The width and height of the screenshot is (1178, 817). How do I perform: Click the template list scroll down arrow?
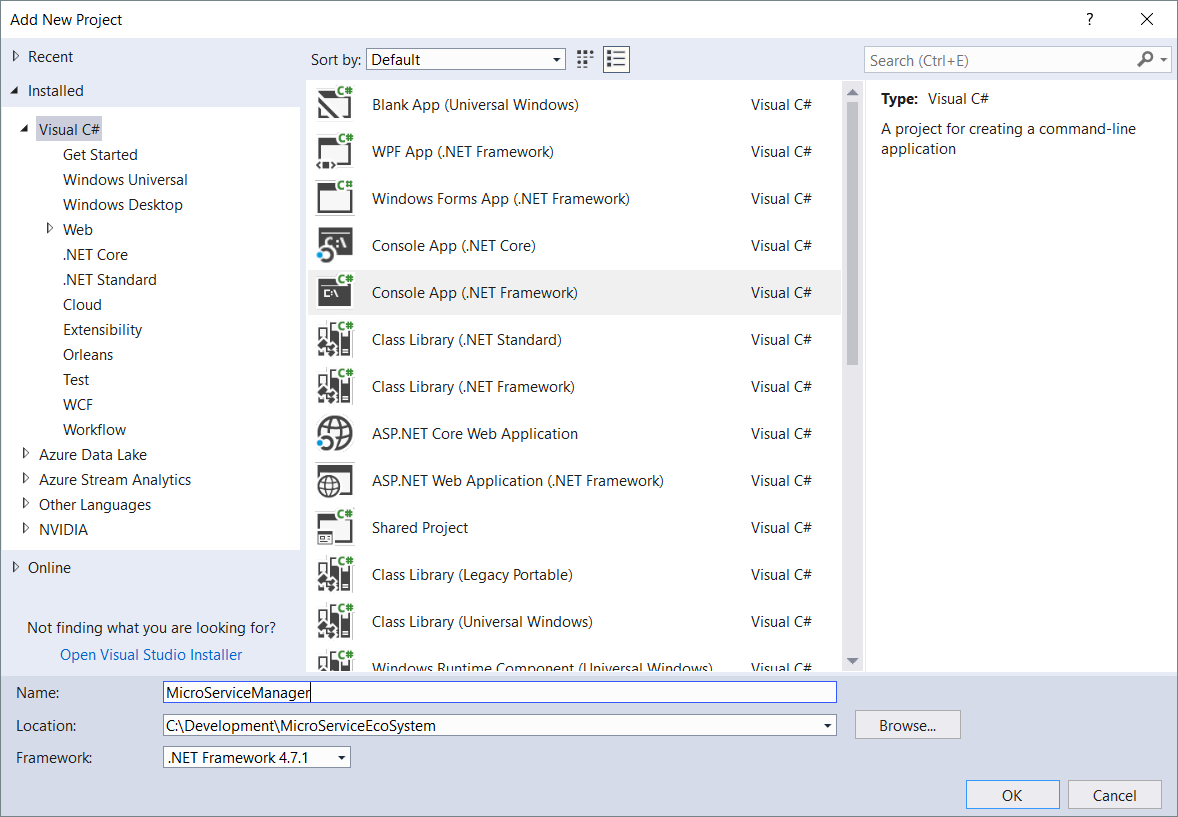(852, 661)
